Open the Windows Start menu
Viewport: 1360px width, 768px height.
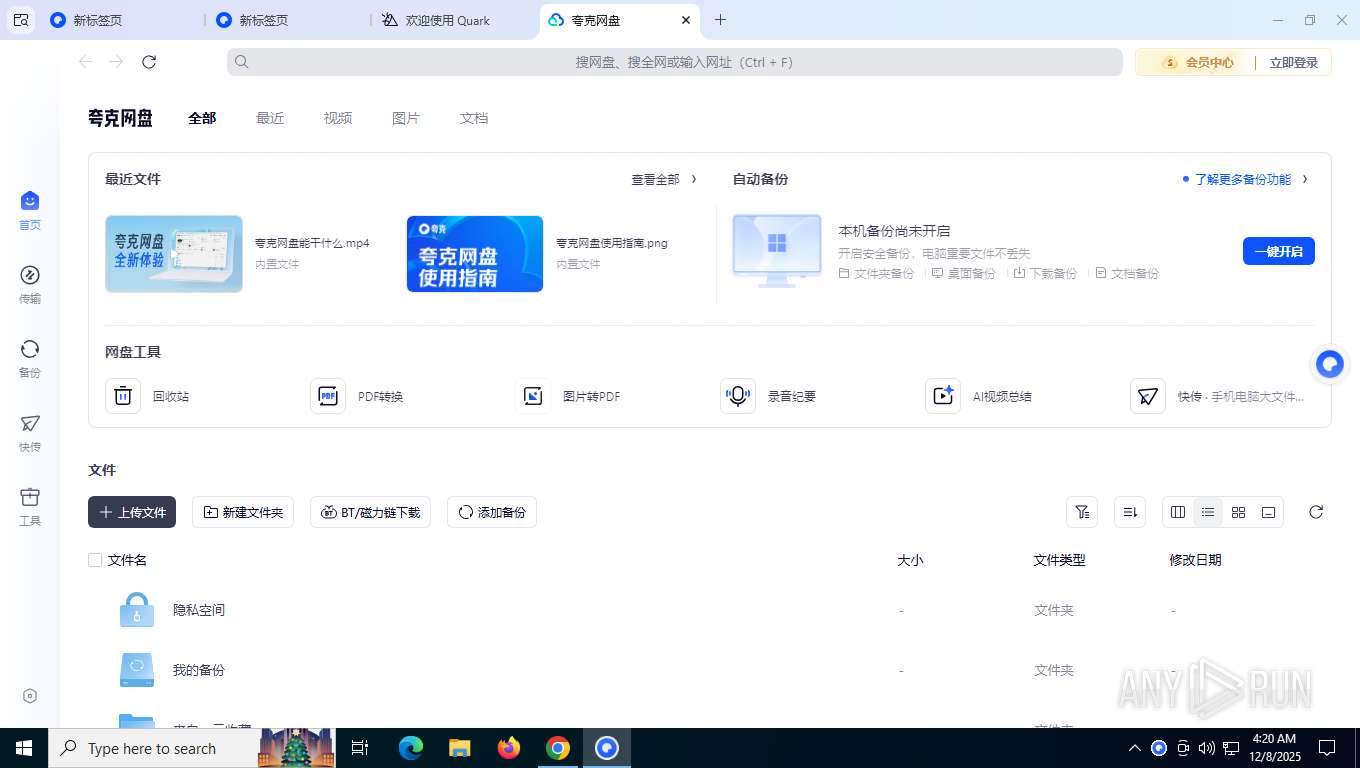coord(24,748)
